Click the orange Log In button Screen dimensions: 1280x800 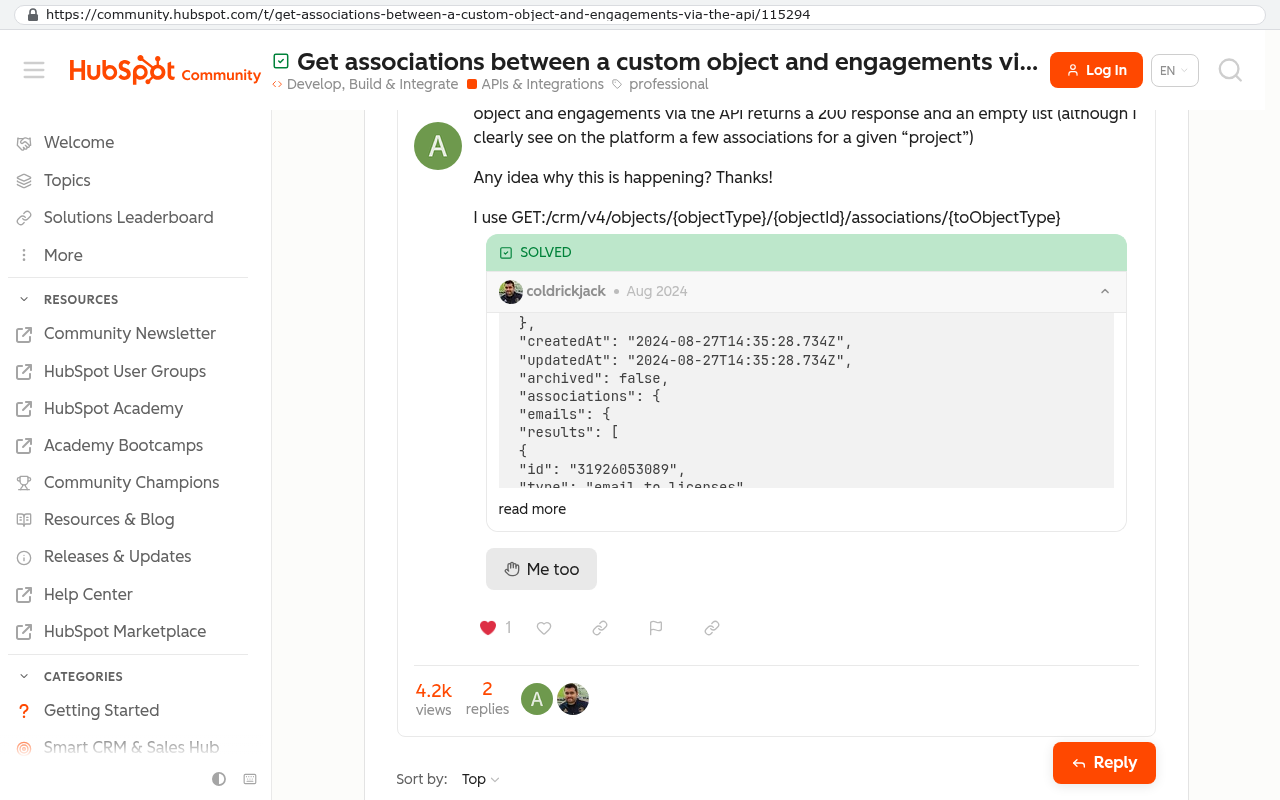[1096, 70]
